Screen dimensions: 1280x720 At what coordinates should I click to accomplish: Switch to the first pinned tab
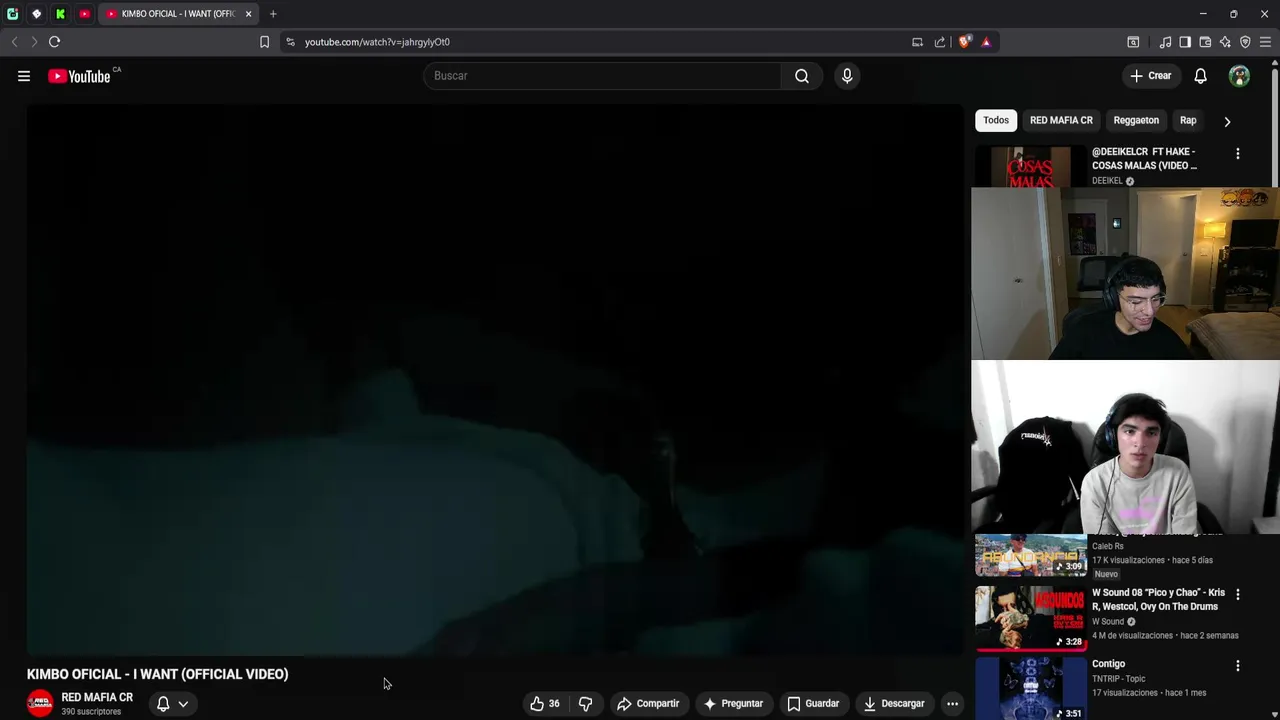click(12, 14)
